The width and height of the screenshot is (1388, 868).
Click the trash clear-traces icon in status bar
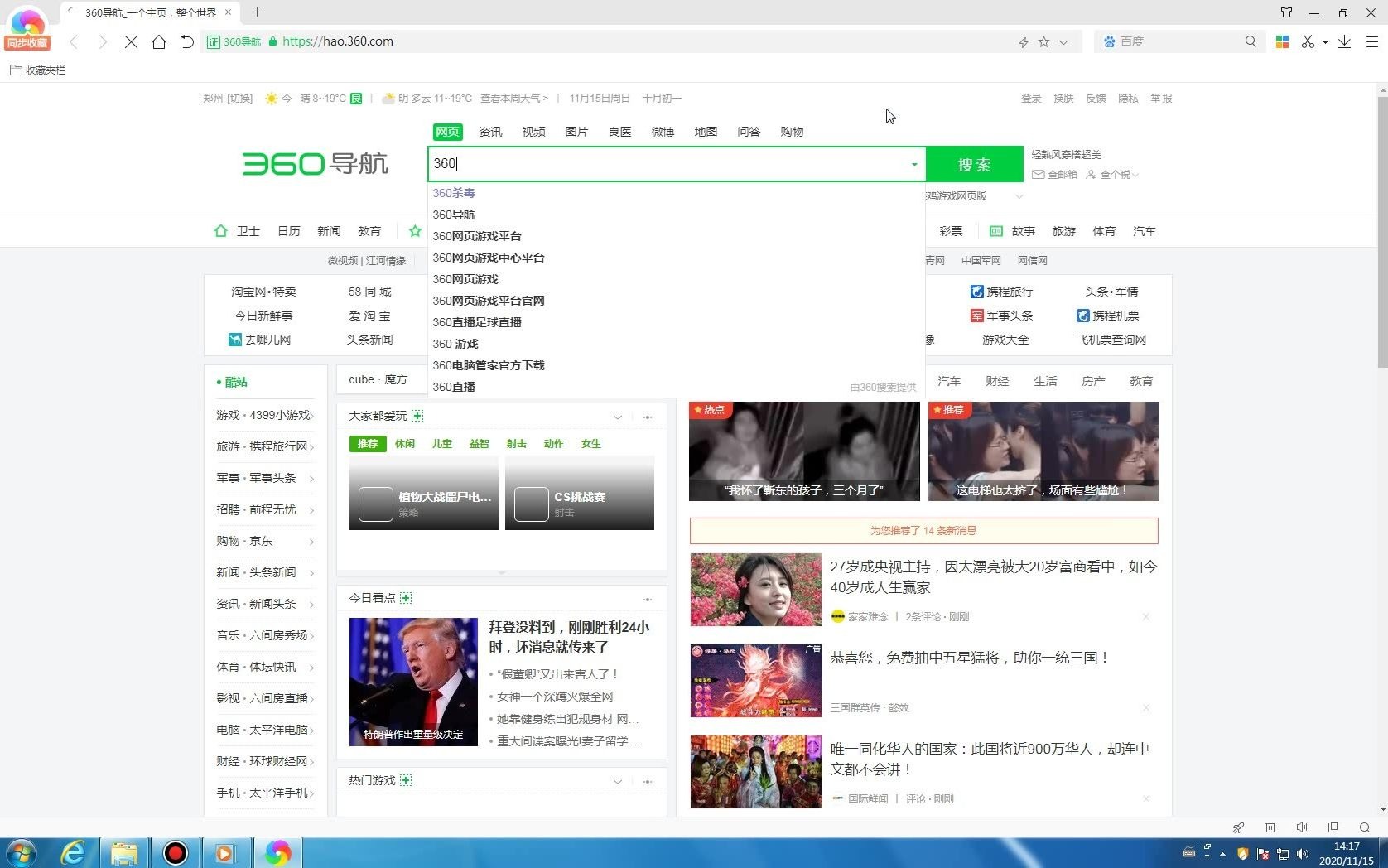(1270, 827)
